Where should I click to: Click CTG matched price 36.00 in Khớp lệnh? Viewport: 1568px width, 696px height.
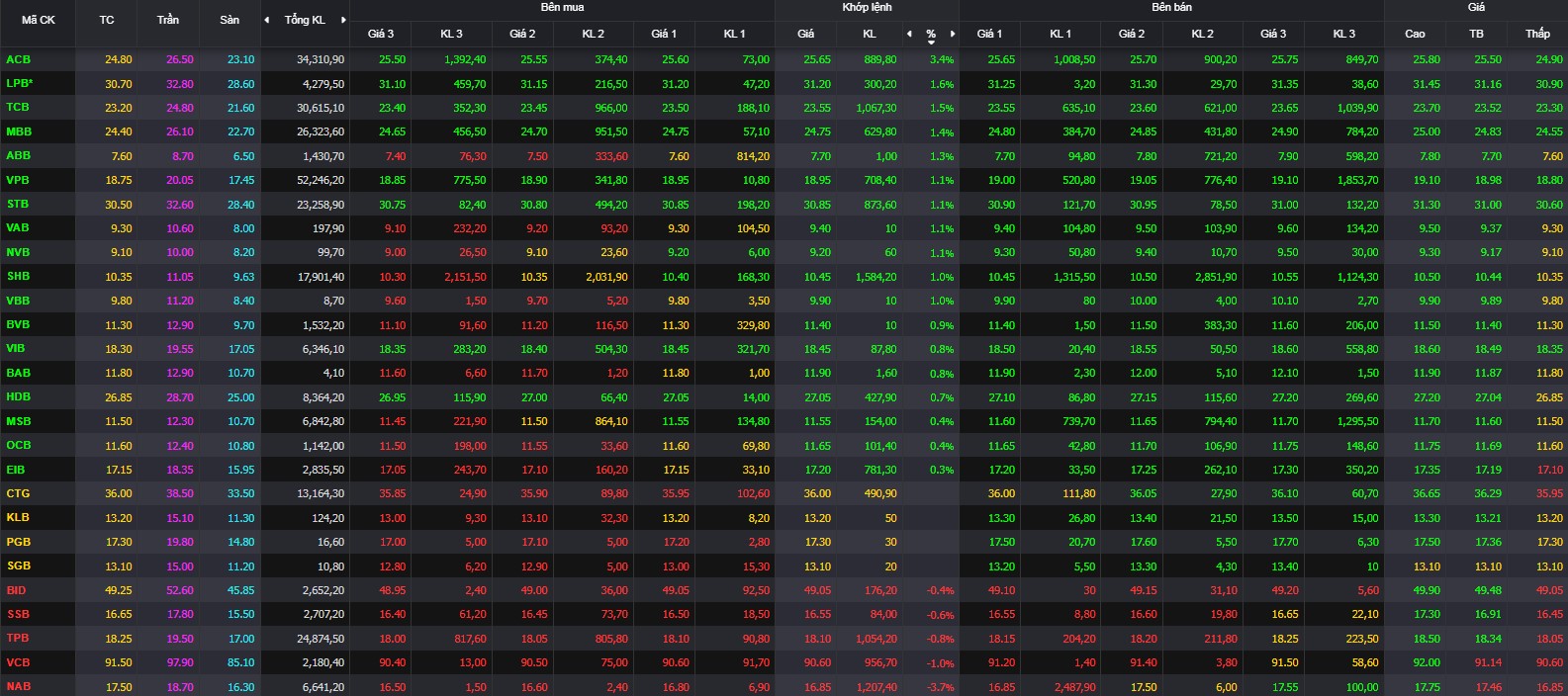pos(817,493)
